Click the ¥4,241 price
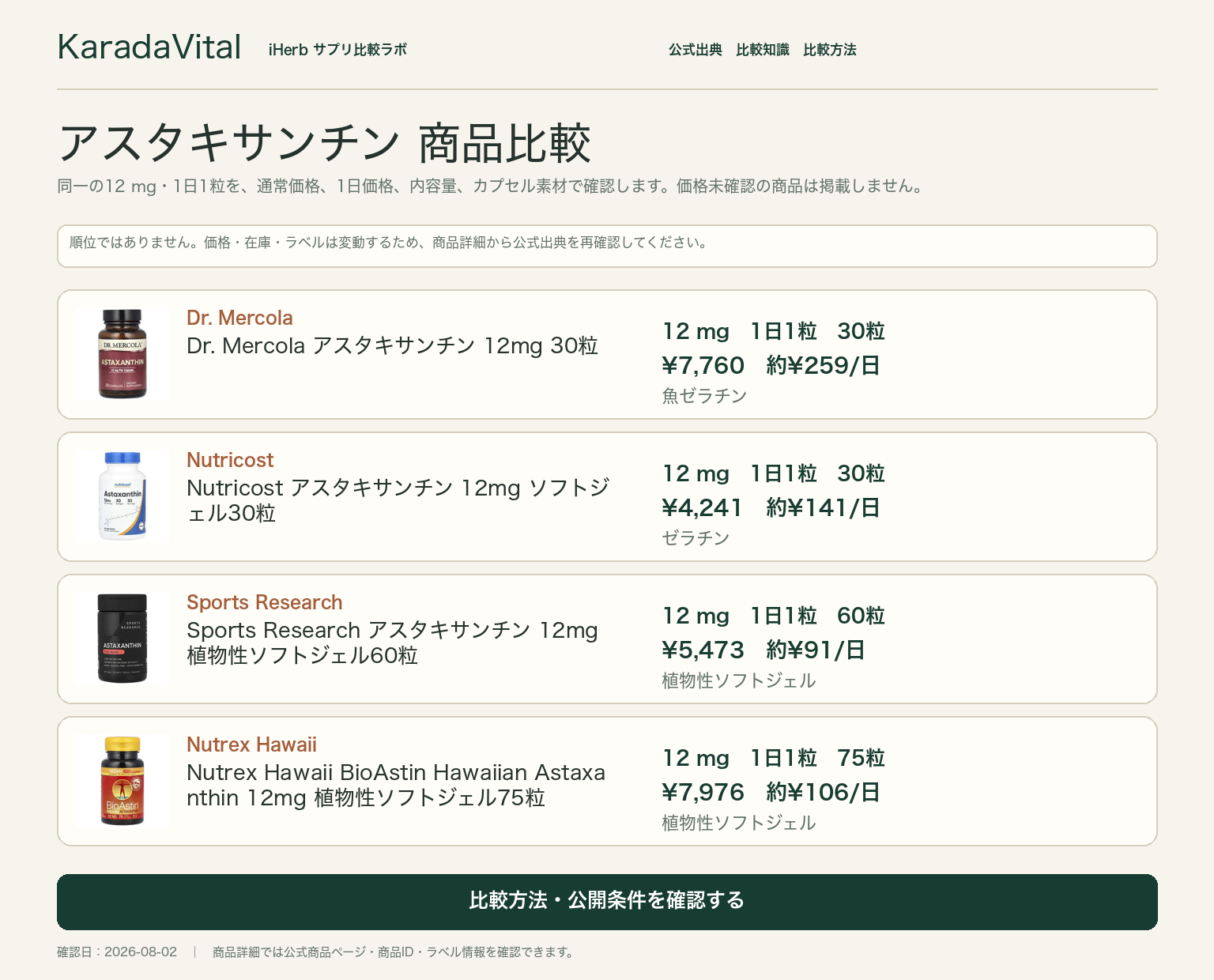Screen dimensions: 1214x980 coord(703,507)
